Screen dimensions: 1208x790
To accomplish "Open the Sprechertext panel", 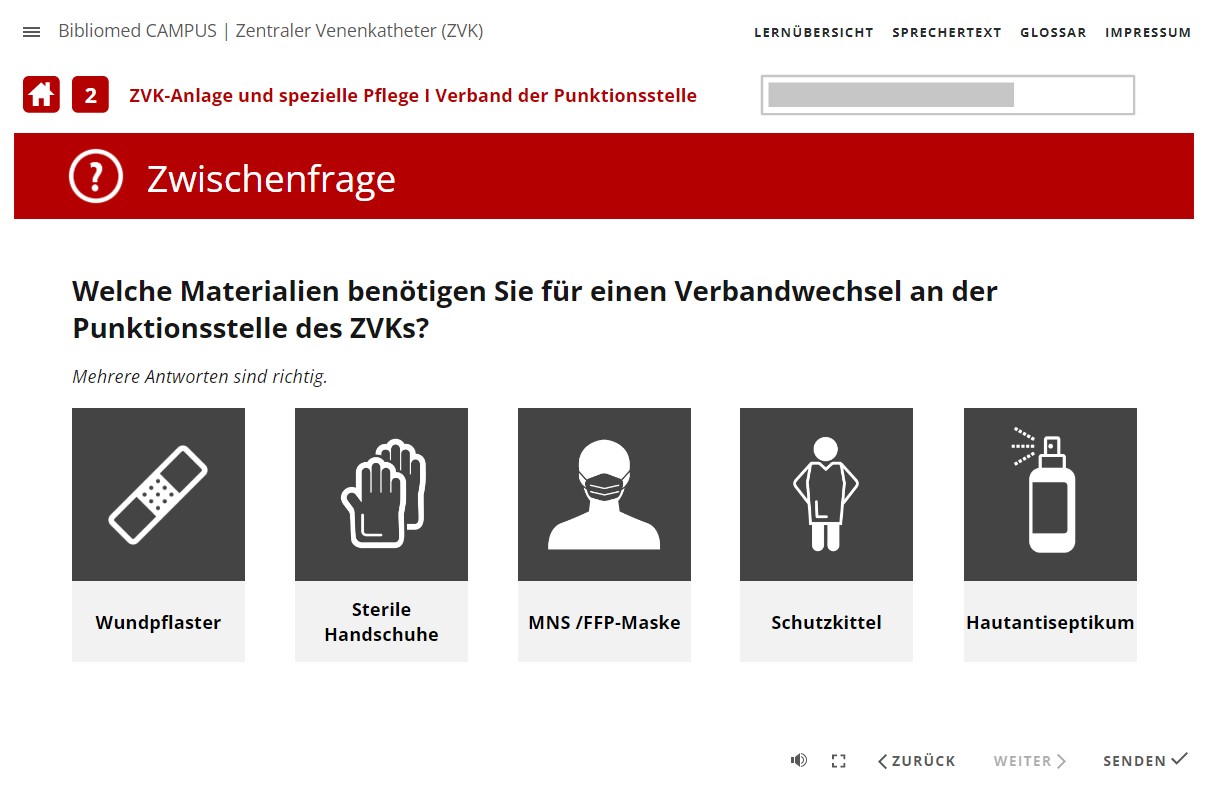I will (946, 32).
